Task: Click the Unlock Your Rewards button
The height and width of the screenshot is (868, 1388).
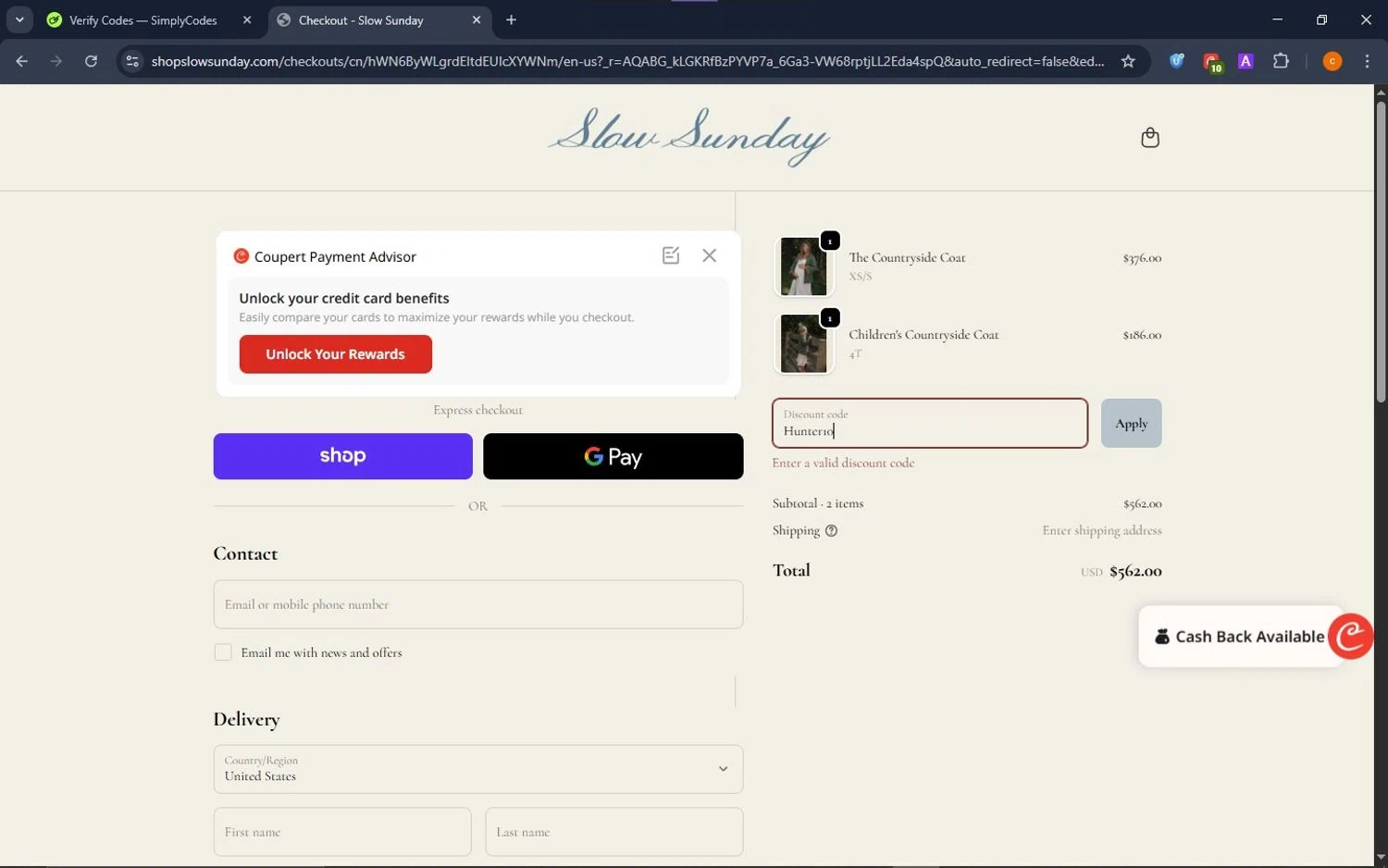Action: tap(335, 354)
